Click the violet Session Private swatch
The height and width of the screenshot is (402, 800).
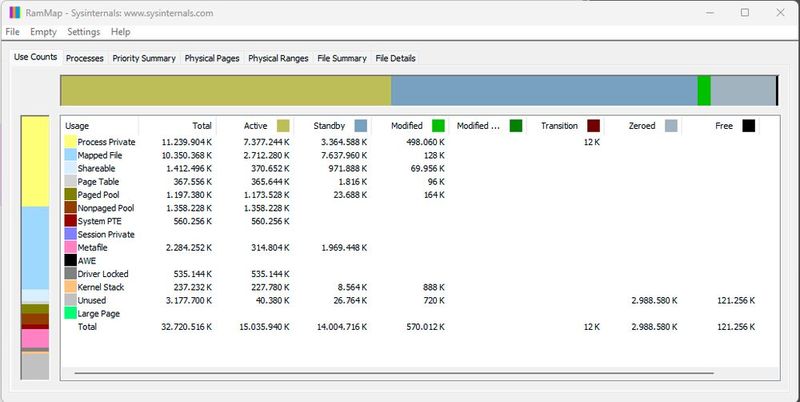[x=70, y=234]
